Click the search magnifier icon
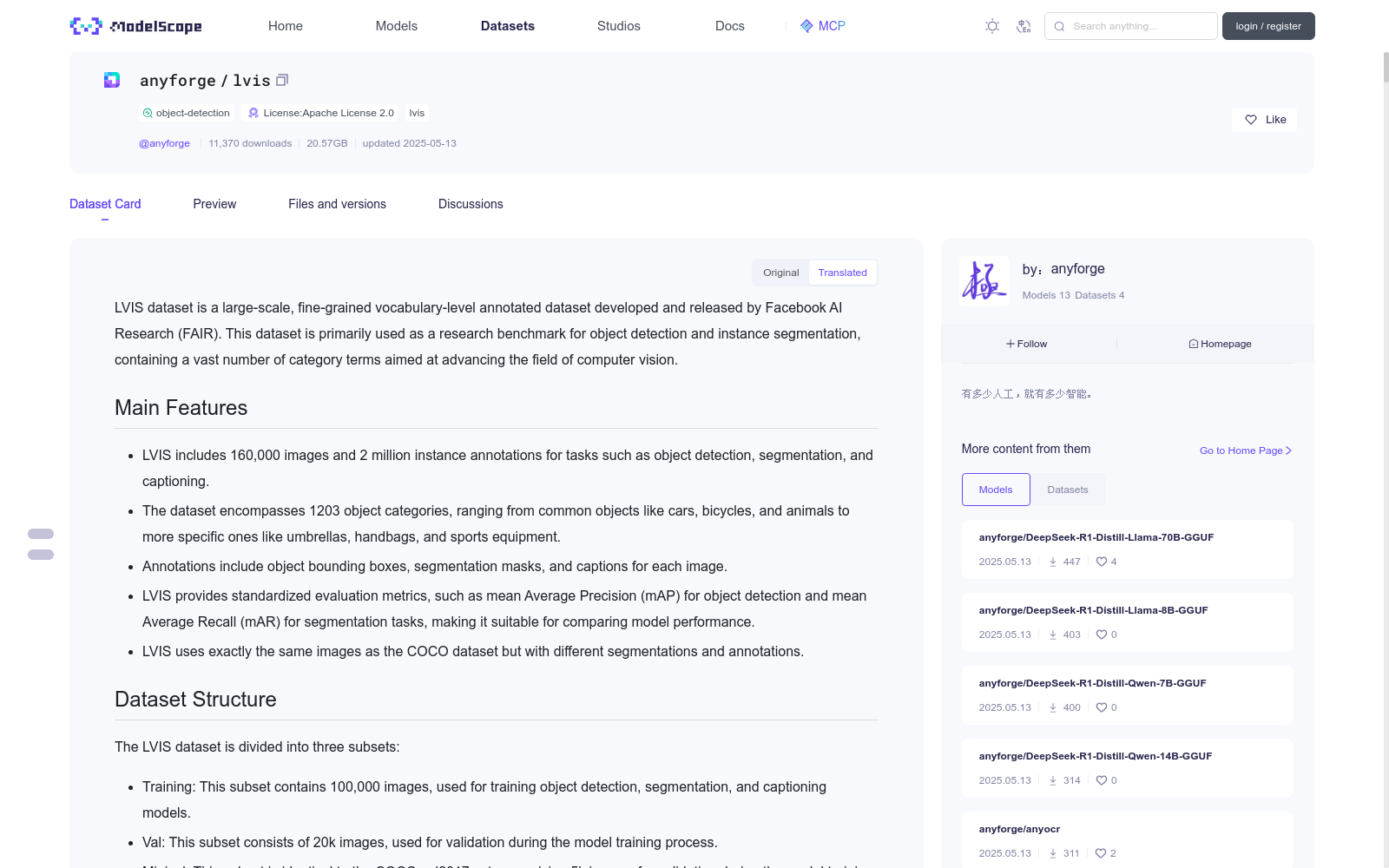Viewport: 1389px width, 868px height. [1059, 26]
